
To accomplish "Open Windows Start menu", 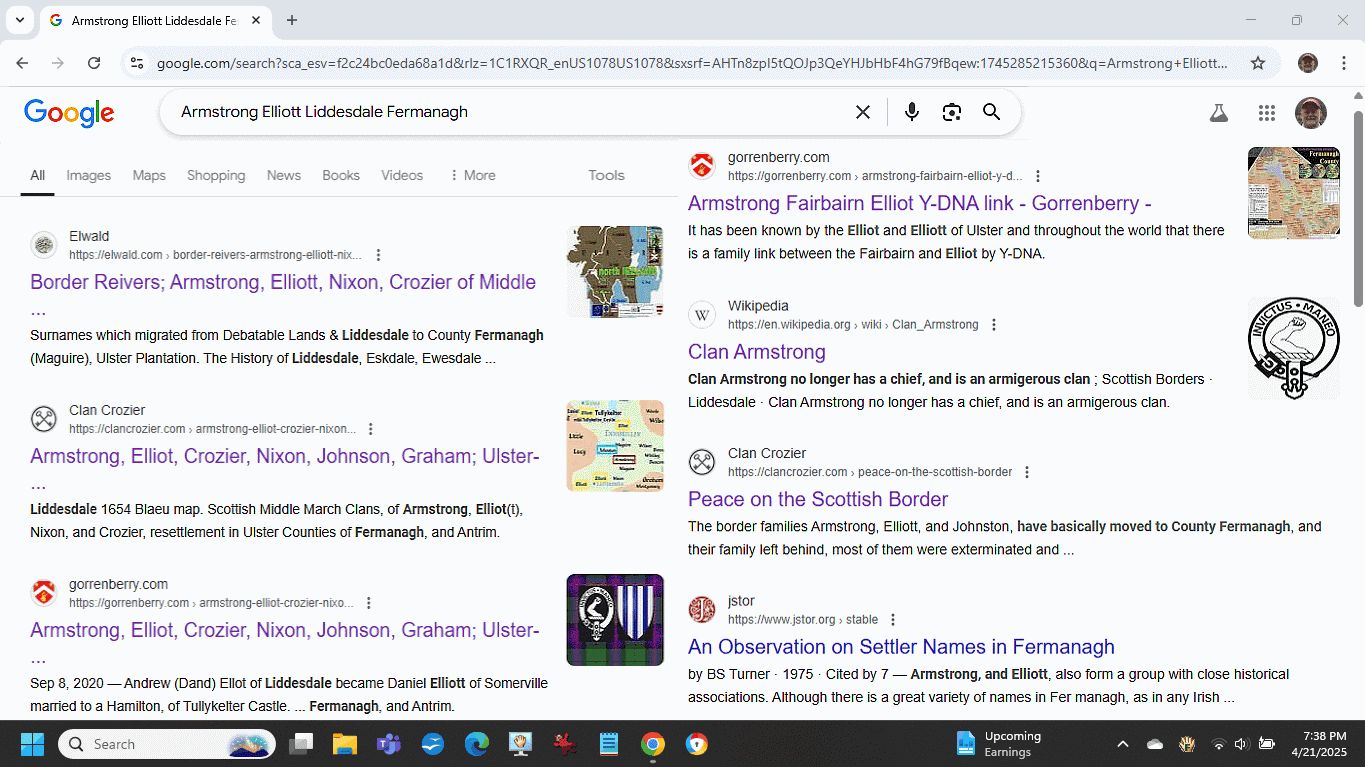I will pos(32,744).
